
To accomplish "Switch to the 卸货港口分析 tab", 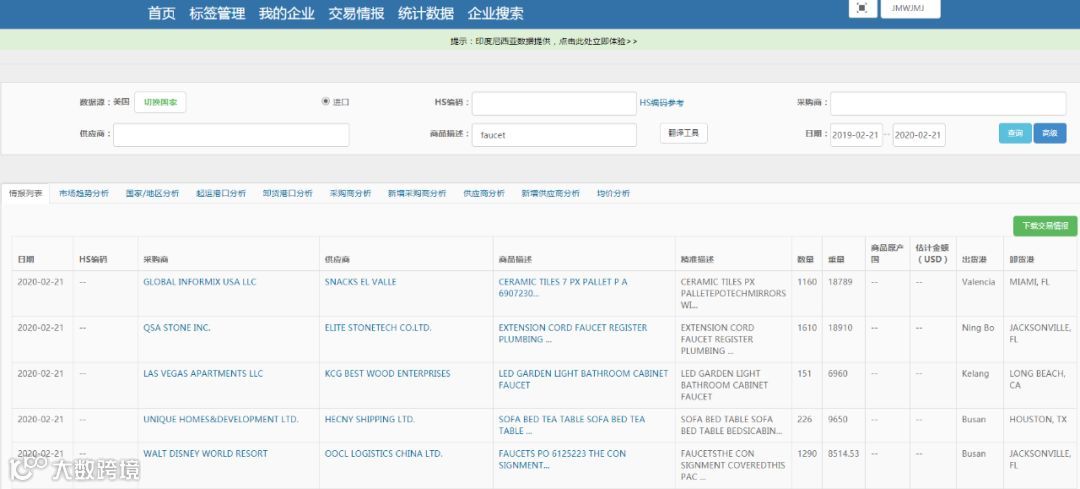I will coord(287,194).
